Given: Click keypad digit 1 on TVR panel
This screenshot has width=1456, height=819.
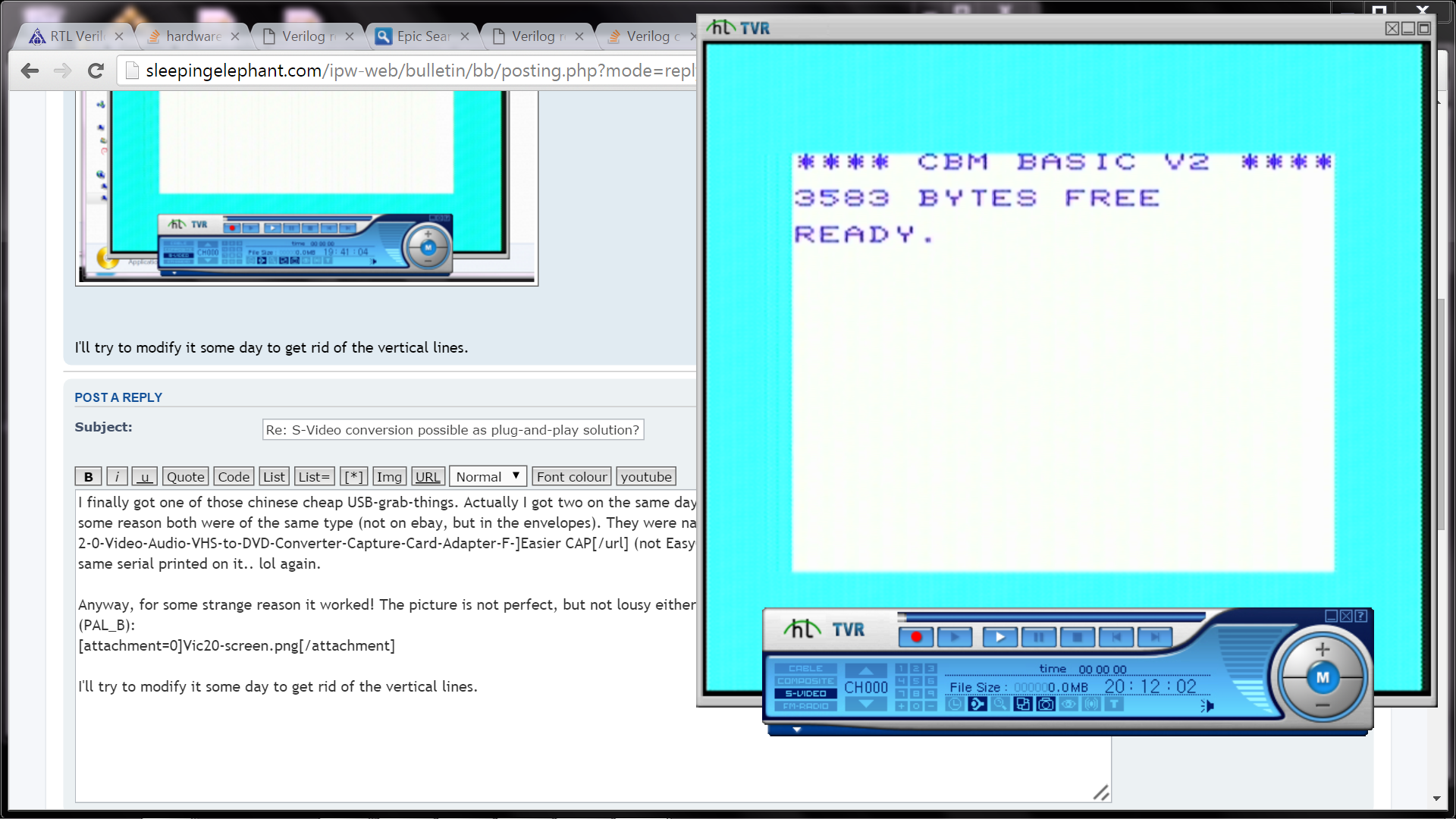Looking at the screenshot, I should coord(901,668).
